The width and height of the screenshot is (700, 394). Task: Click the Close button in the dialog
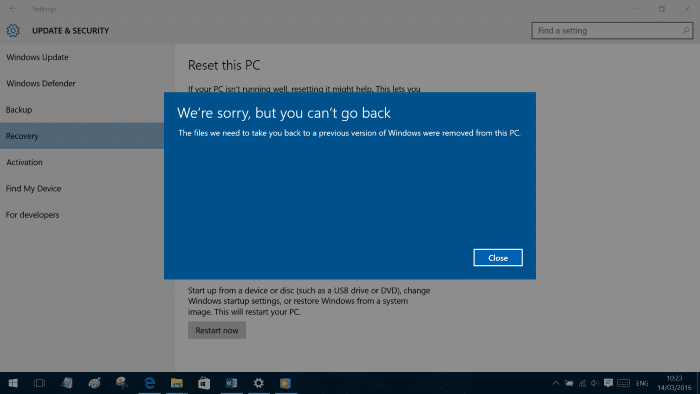(x=498, y=257)
